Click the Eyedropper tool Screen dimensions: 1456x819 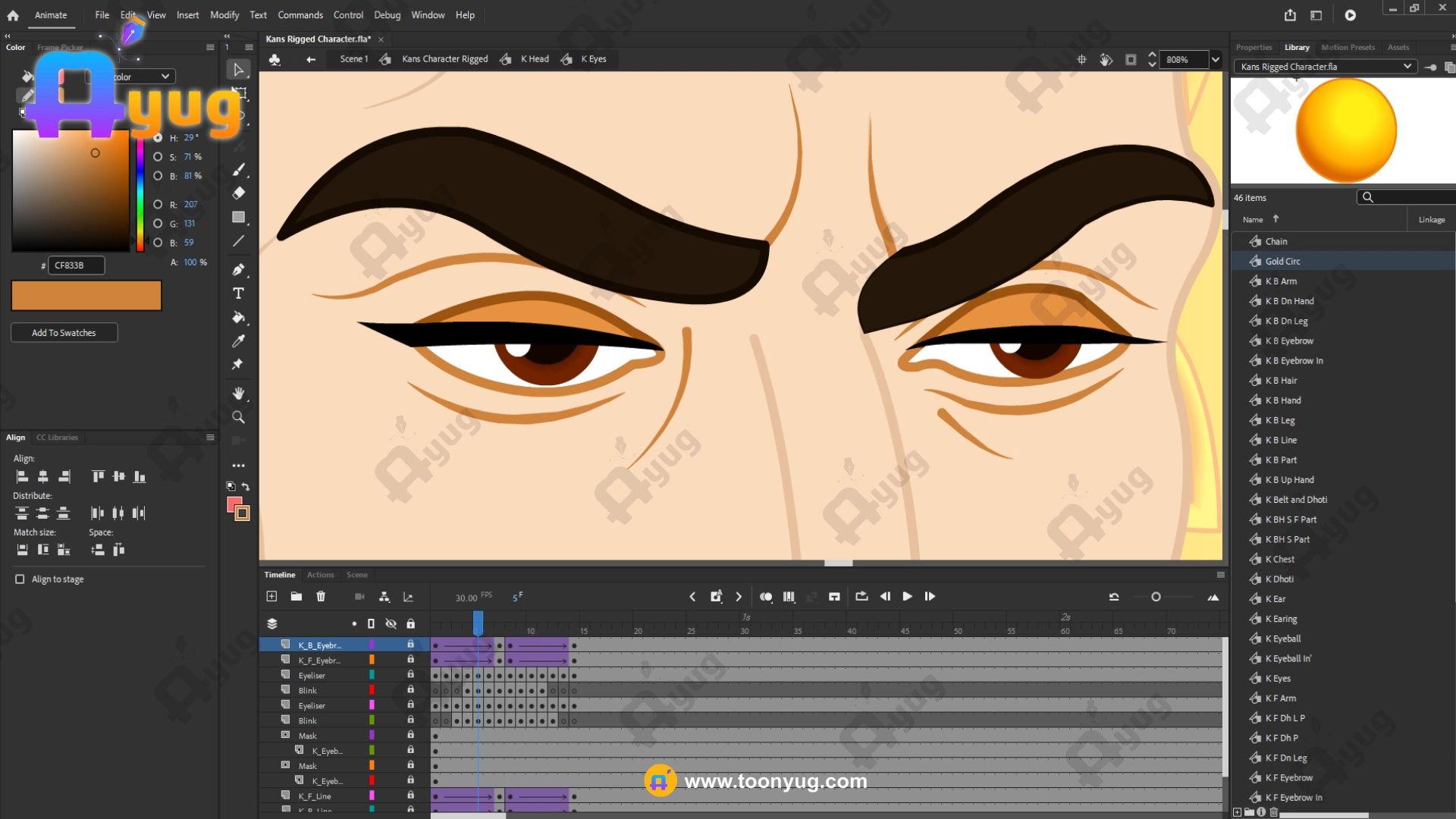point(238,341)
